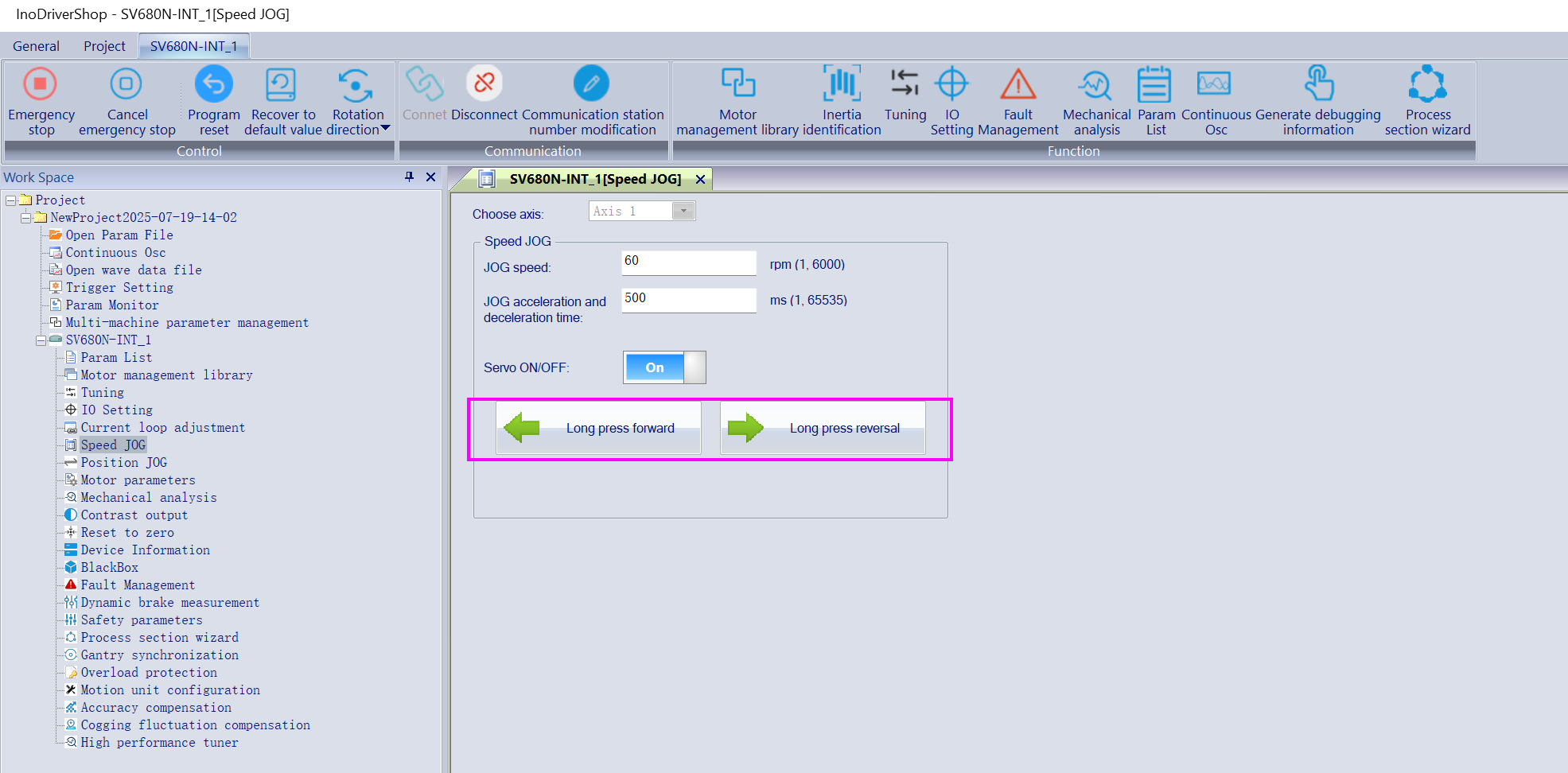This screenshot has height=773, width=1568.
Task: Select Contrast output tree item
Action: [134, 515]
